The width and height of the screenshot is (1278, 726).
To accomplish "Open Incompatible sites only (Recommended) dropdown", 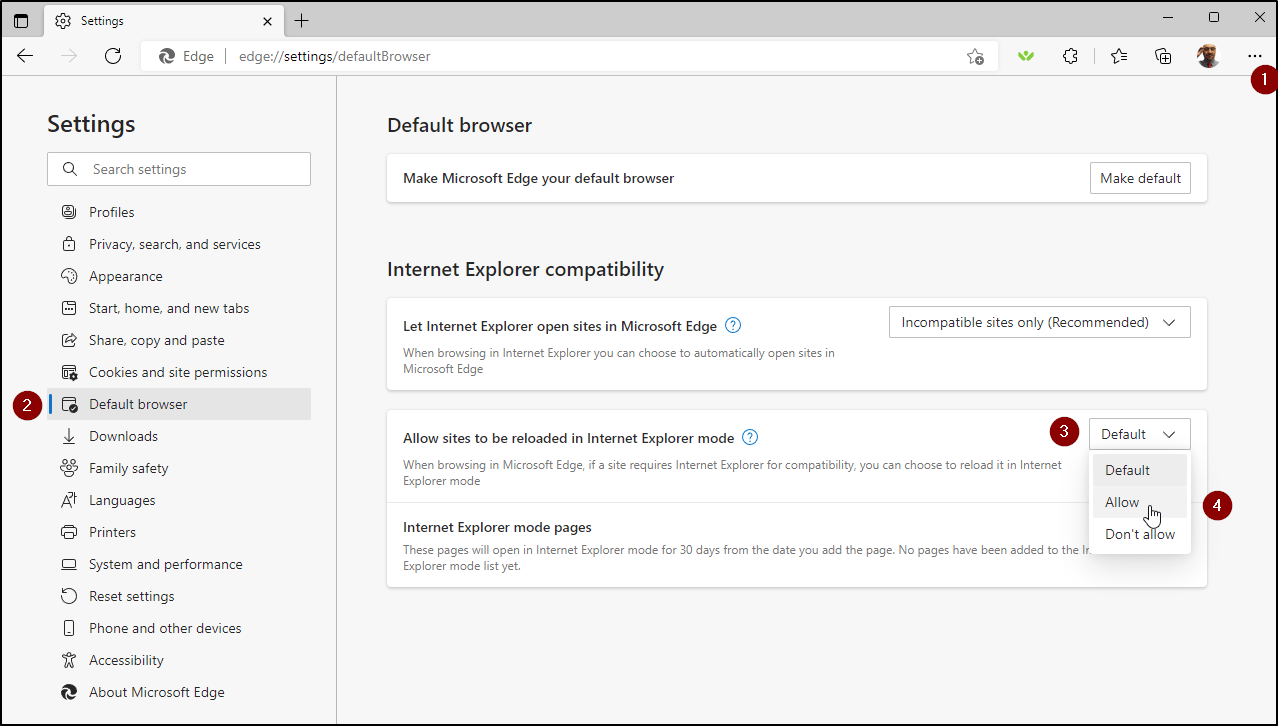I will [x=1040, y=322].
